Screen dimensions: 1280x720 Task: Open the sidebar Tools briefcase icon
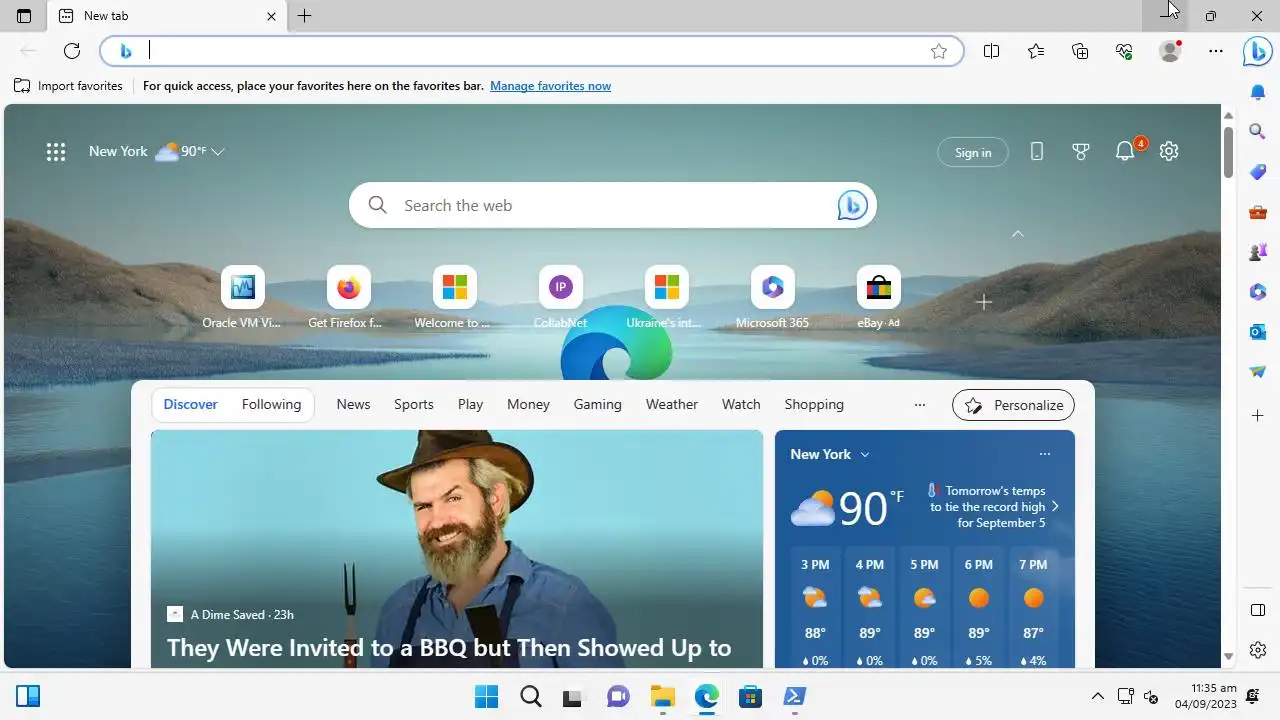[1258, 212]
